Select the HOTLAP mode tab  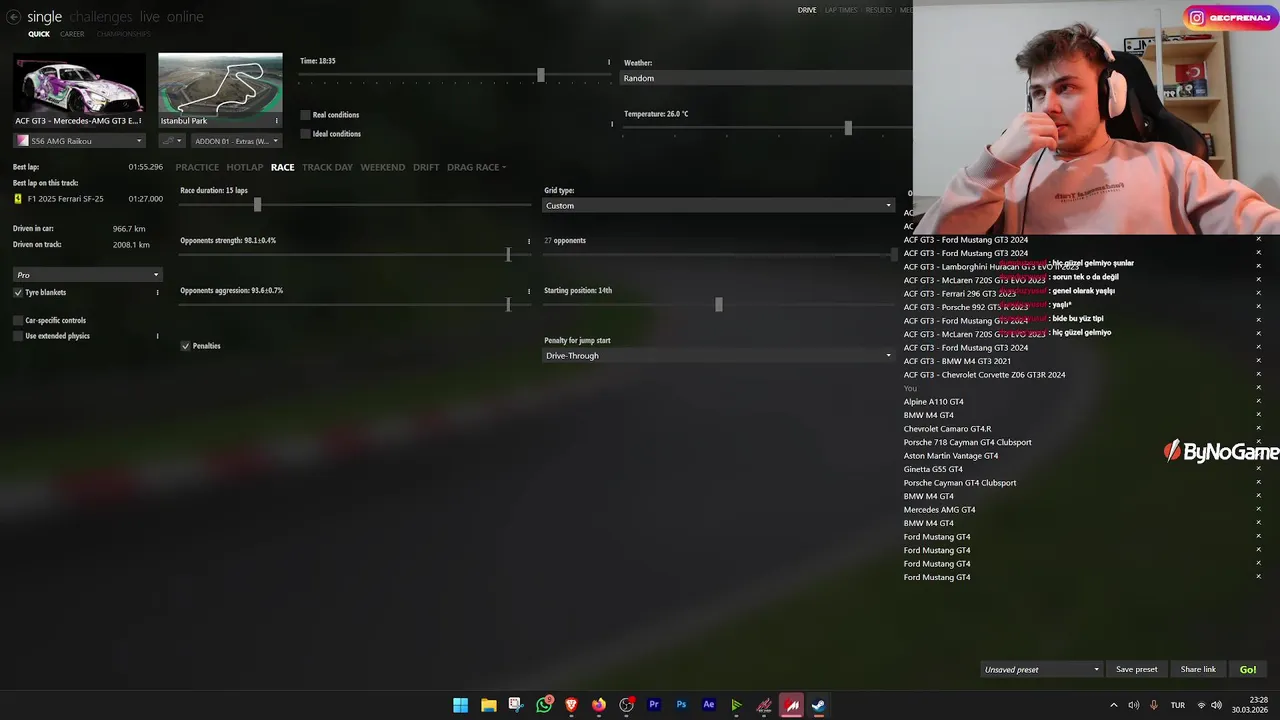point(245,167)
